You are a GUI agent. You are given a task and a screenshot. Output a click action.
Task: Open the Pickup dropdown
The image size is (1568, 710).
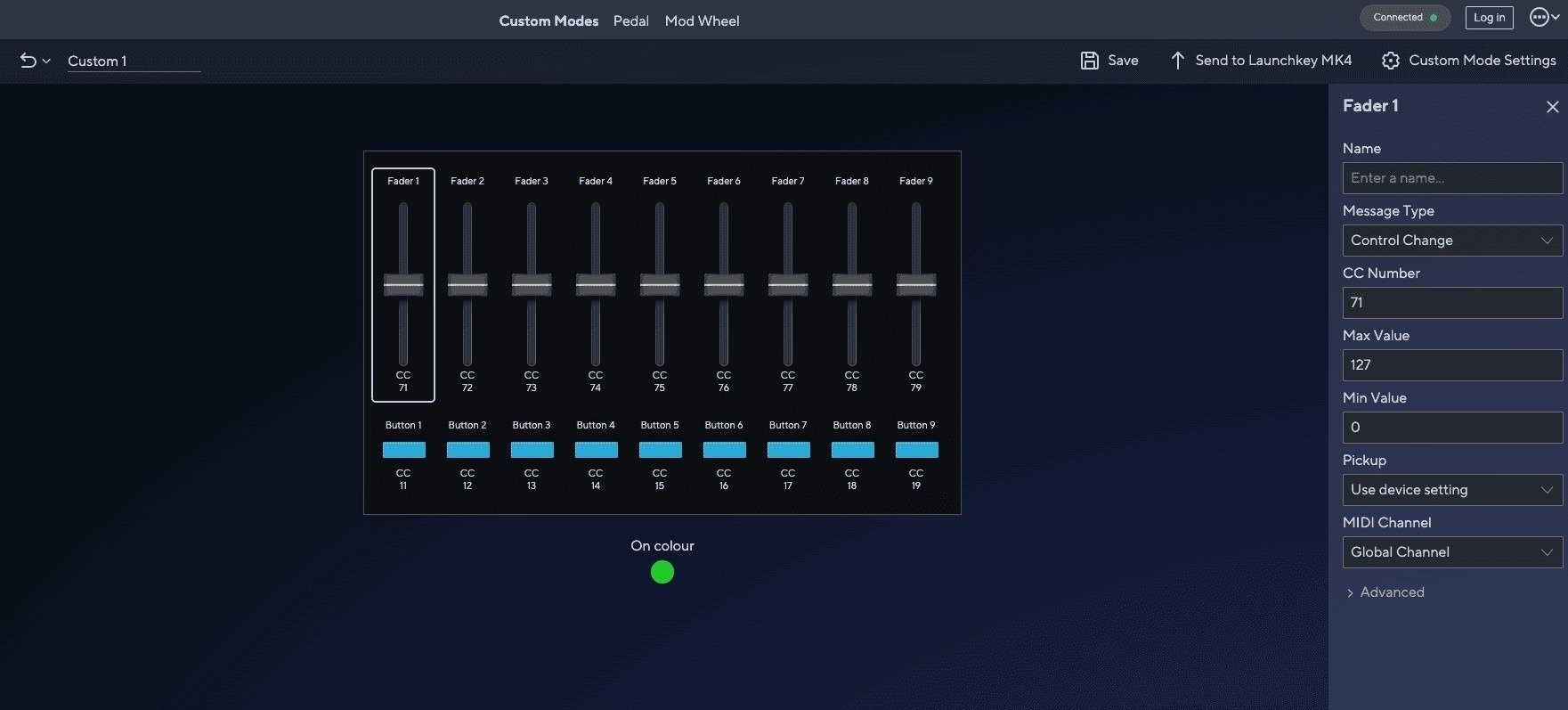1452,490
